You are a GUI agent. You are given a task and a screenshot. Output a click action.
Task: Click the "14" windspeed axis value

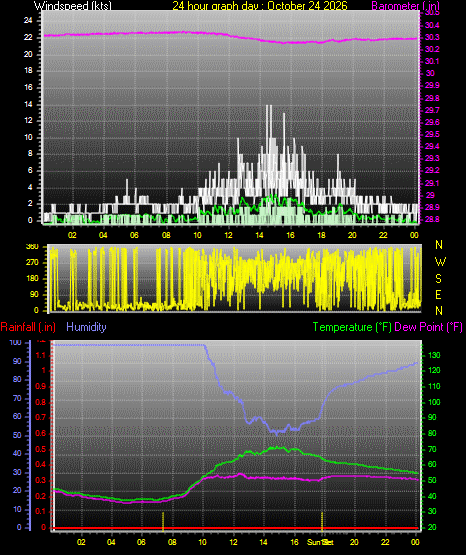pyautogui.click(x=28, y=104)
